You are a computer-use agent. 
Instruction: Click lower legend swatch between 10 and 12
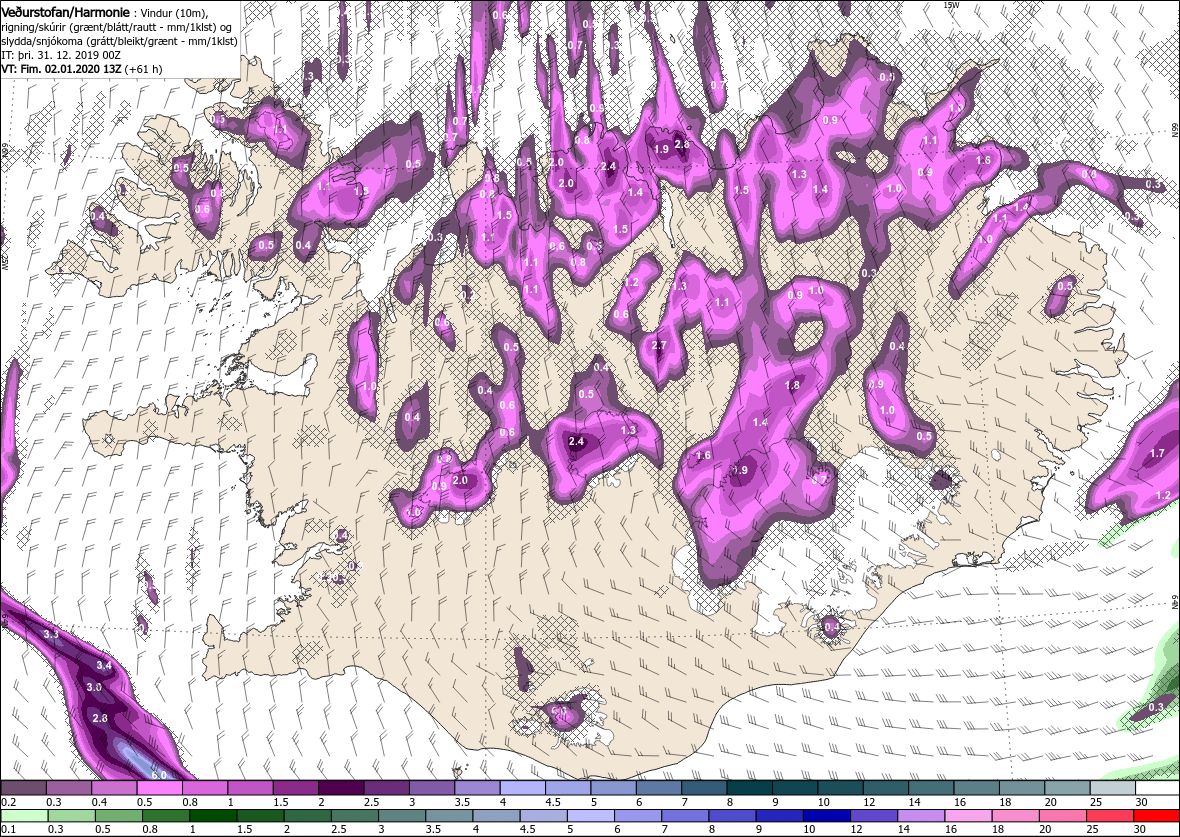coord(826,816)
